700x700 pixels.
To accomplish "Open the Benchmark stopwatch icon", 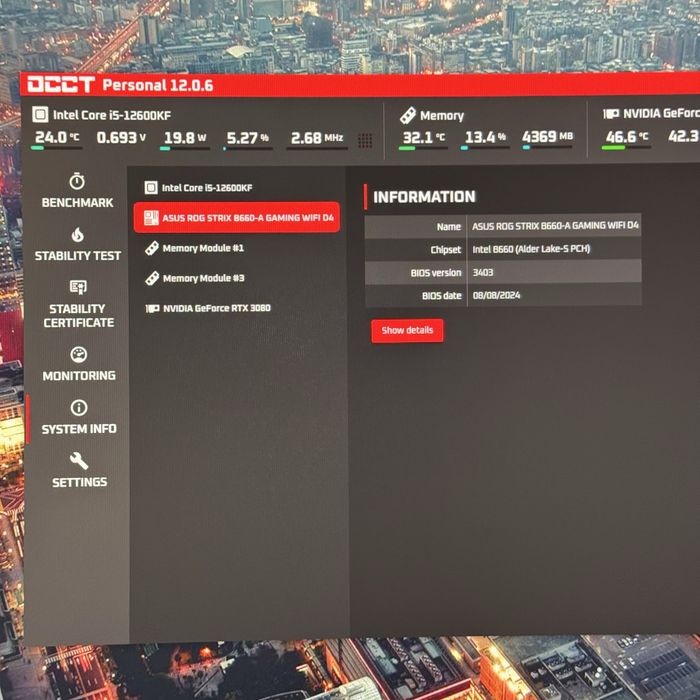I will point(77,181).
